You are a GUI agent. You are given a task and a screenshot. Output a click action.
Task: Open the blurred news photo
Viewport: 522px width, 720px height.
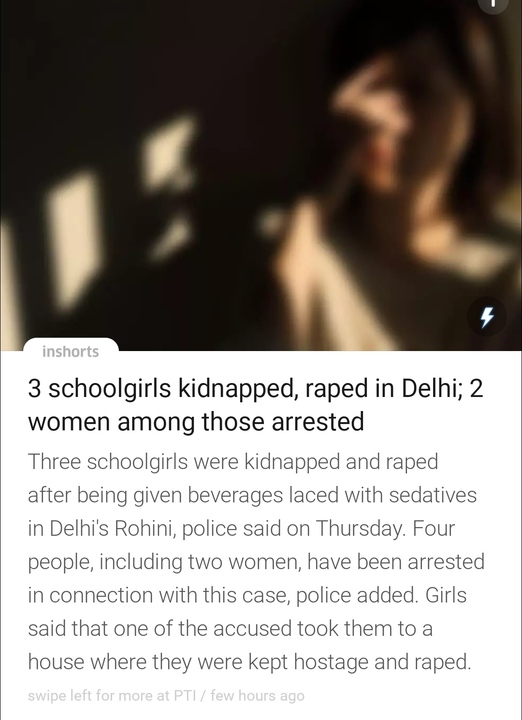(261, 175)
